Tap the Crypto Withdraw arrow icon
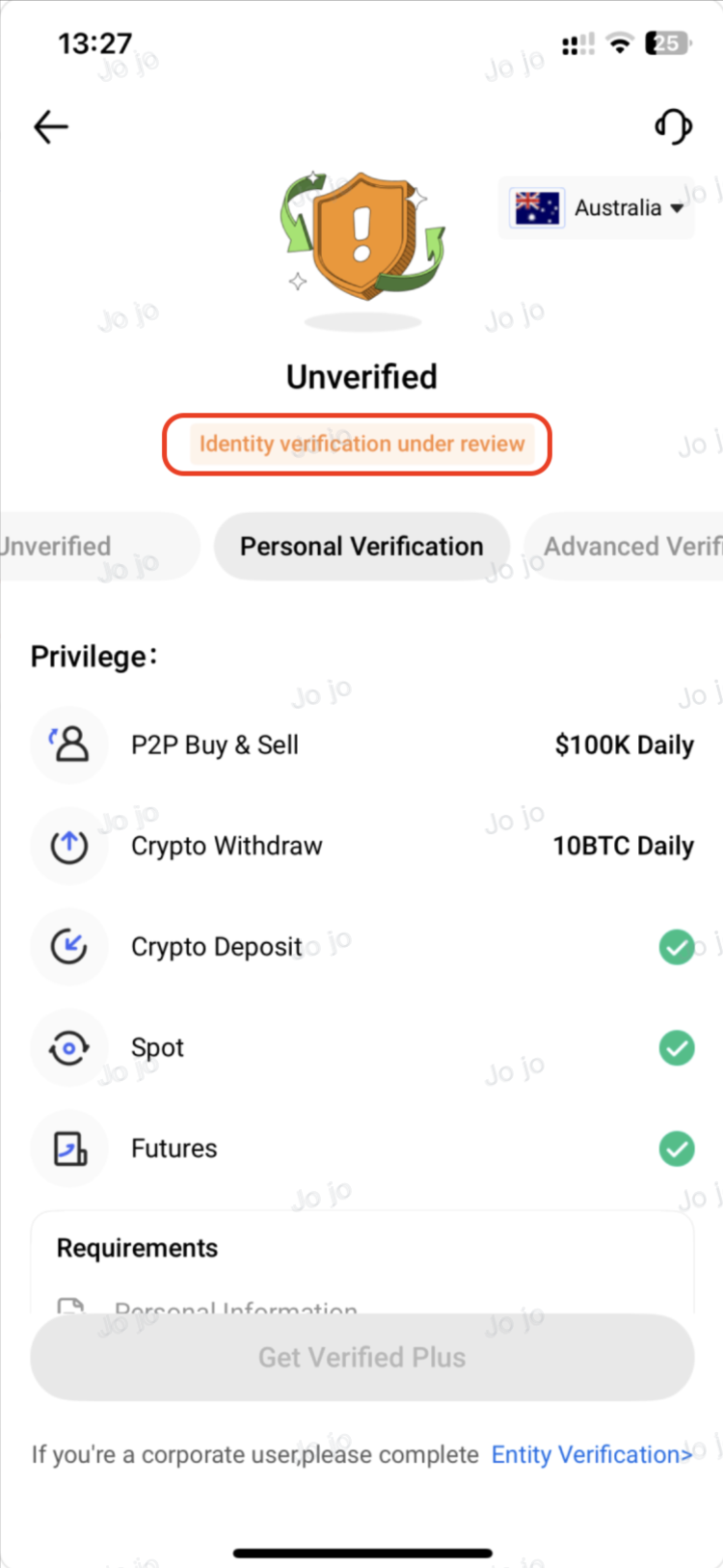Image resolution: width=723 pixels, height=1568 pixels. pyautogui.click(x=69, y=846)
